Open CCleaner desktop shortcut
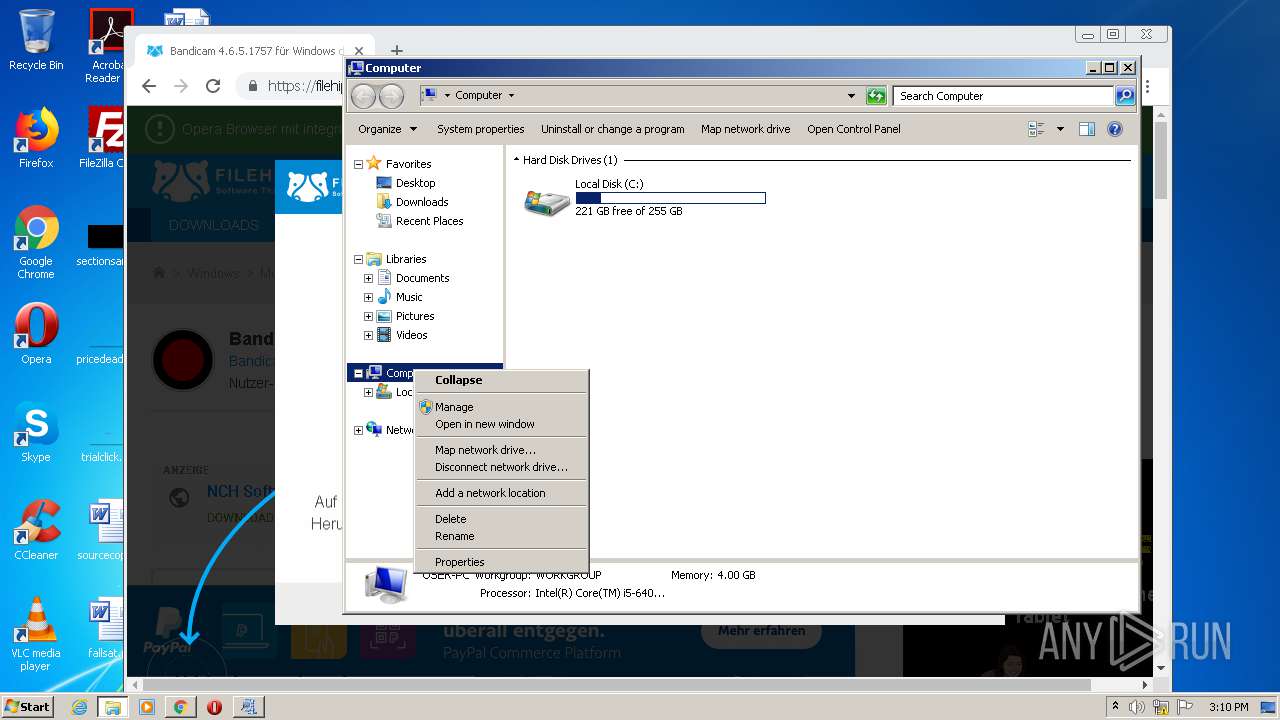 (36, 530)
